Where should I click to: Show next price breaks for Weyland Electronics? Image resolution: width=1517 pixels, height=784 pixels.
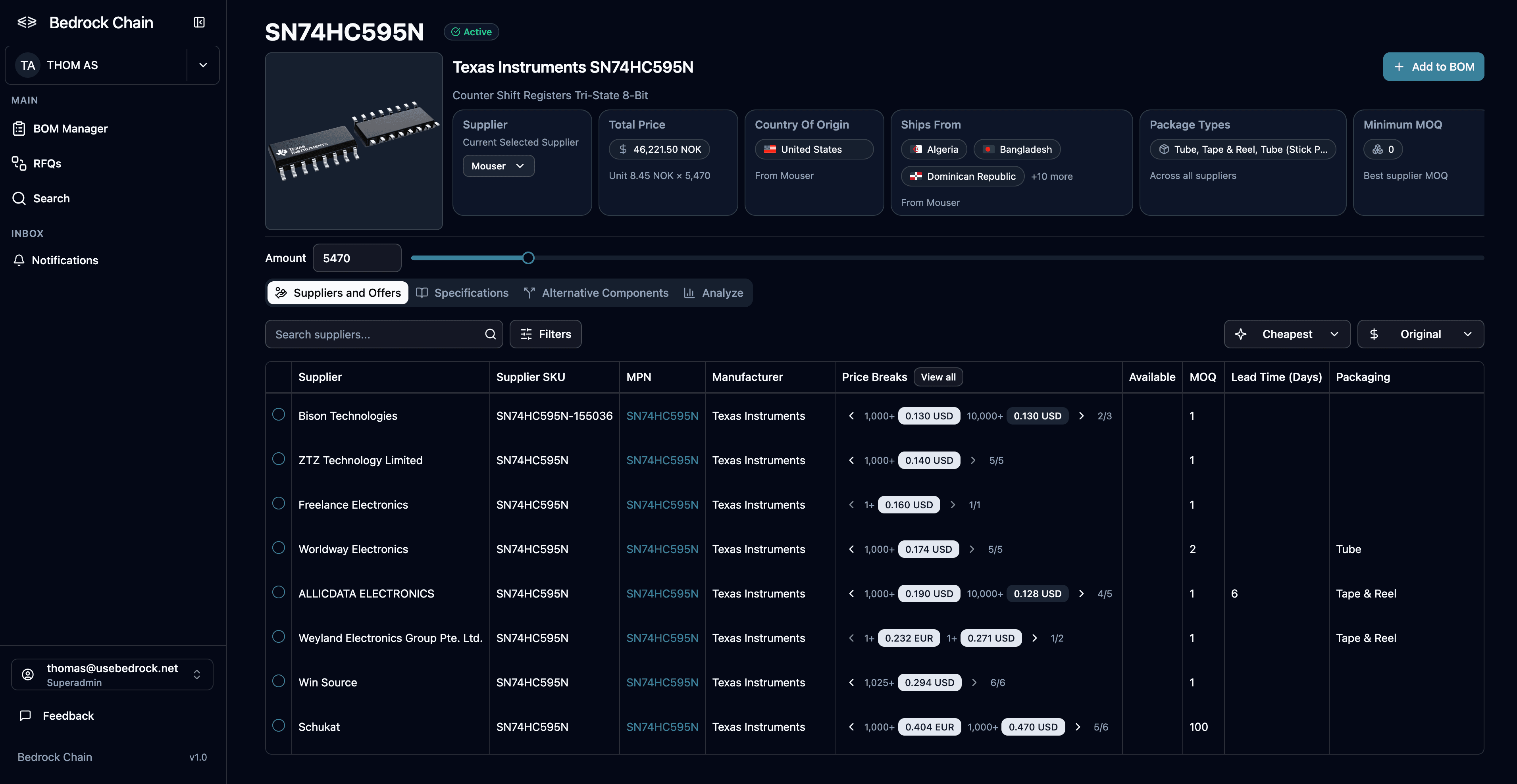point(1035,638)
